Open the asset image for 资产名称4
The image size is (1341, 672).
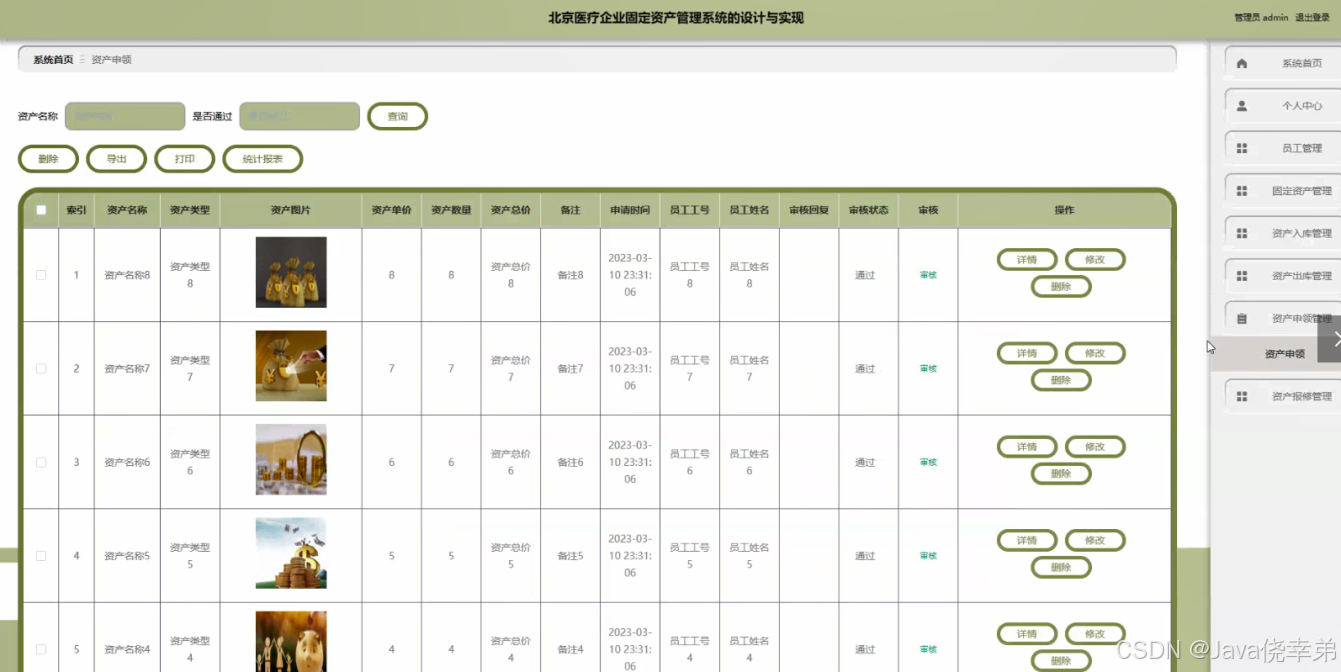(291, 641)
